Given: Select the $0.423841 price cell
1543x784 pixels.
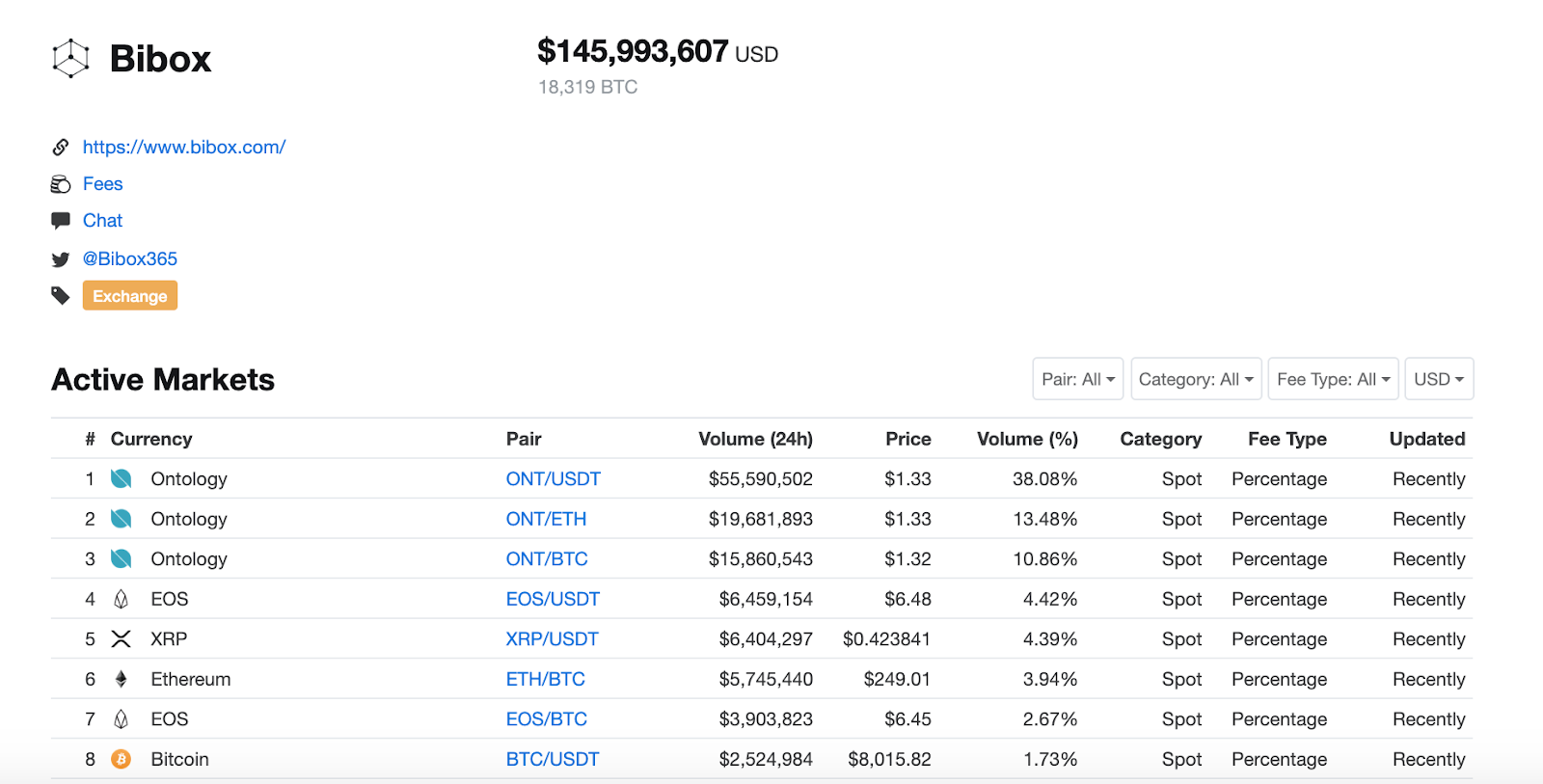Looking at the screenshot, I should pos(887,638).
